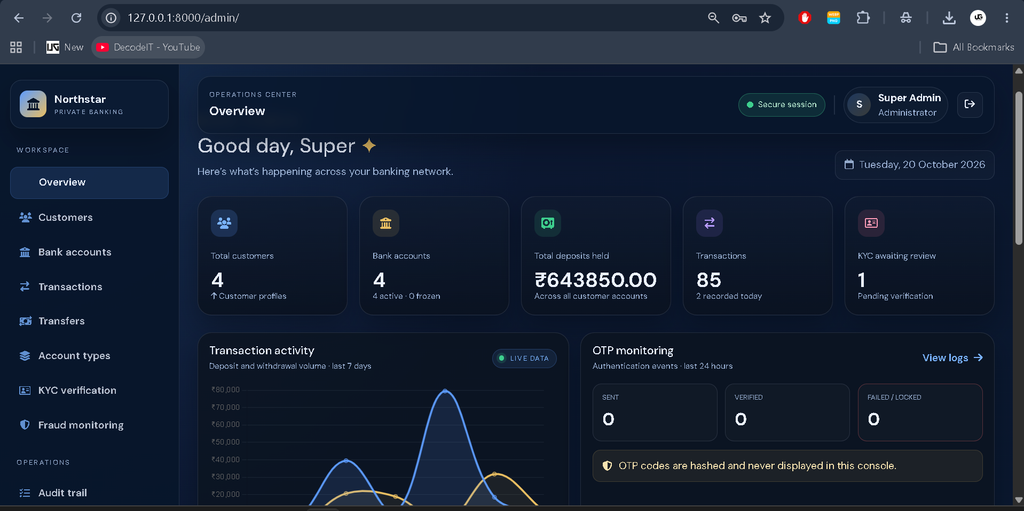Click the logout icon beside Super Admin
This screenshot has width=1024, height=511.
click(x=970, y=105)
